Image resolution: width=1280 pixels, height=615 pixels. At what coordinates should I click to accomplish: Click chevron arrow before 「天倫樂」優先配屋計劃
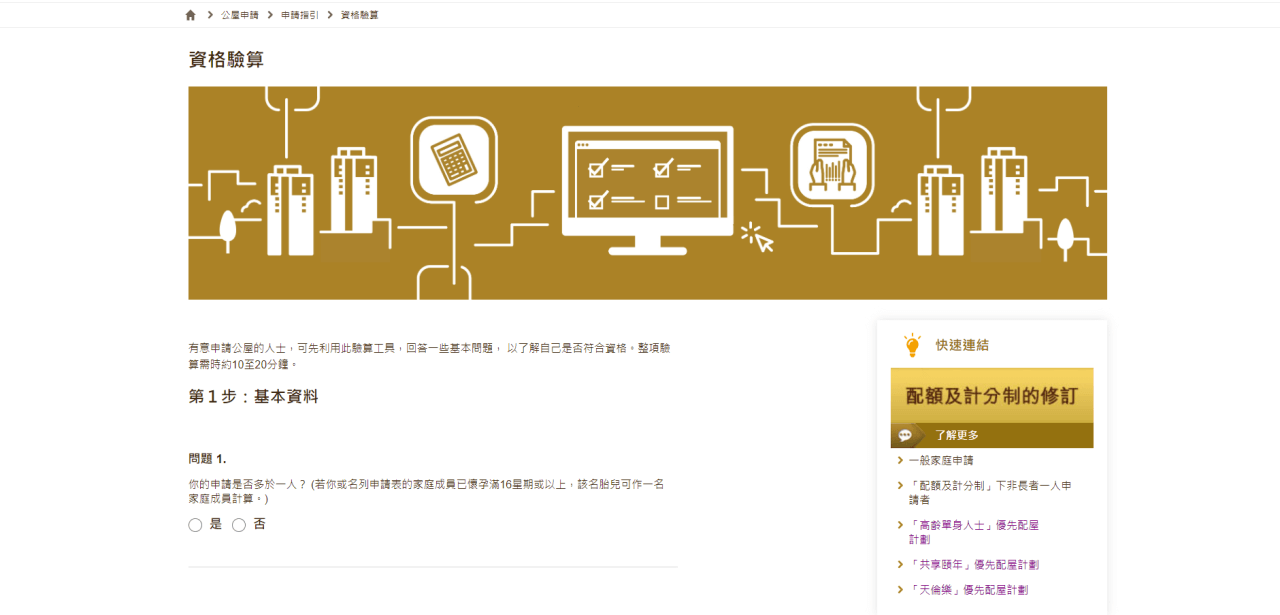900,590
